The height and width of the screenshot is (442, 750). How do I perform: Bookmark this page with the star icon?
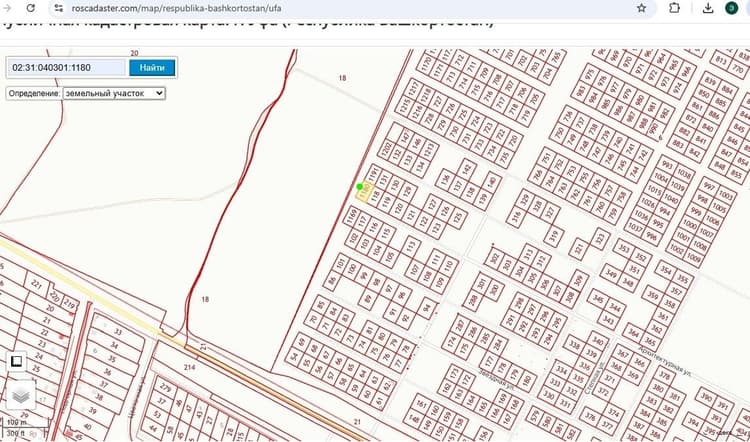click(x=641, y=8)
